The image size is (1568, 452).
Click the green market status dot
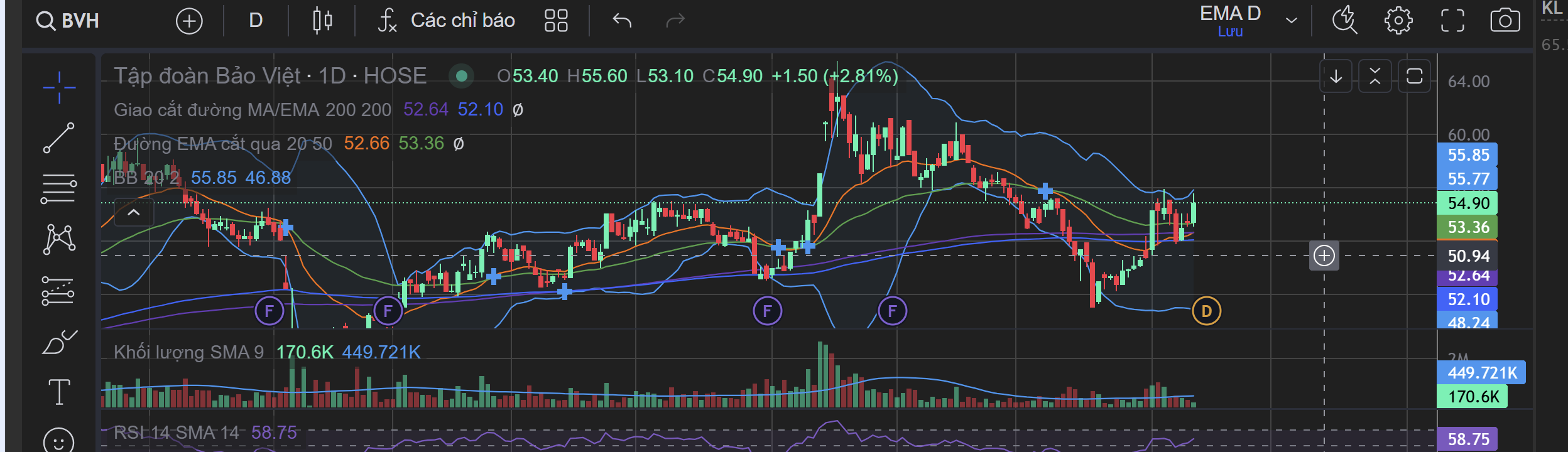pyautogui.click(x=462, y=76)
